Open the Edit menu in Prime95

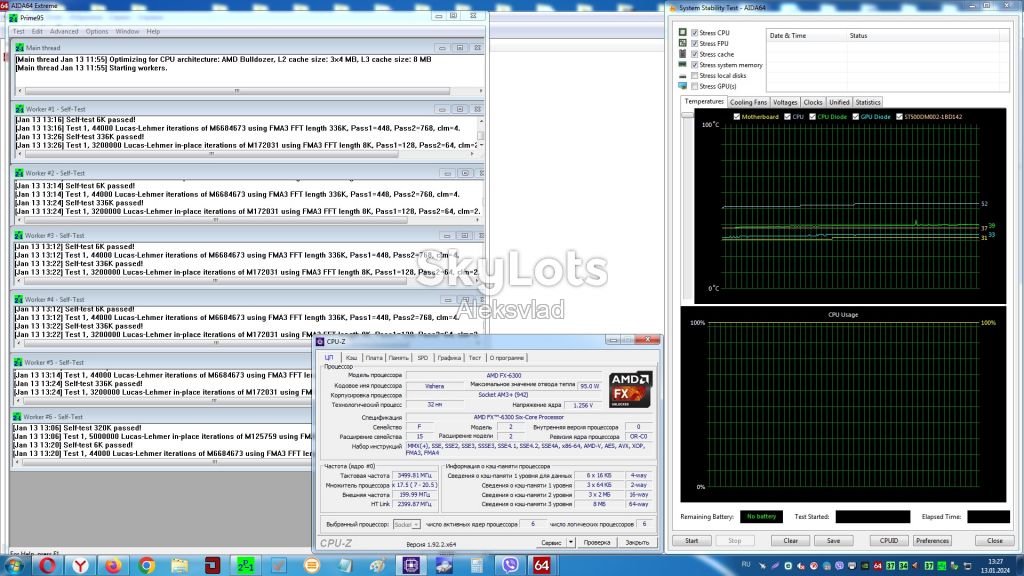point(37,31)
